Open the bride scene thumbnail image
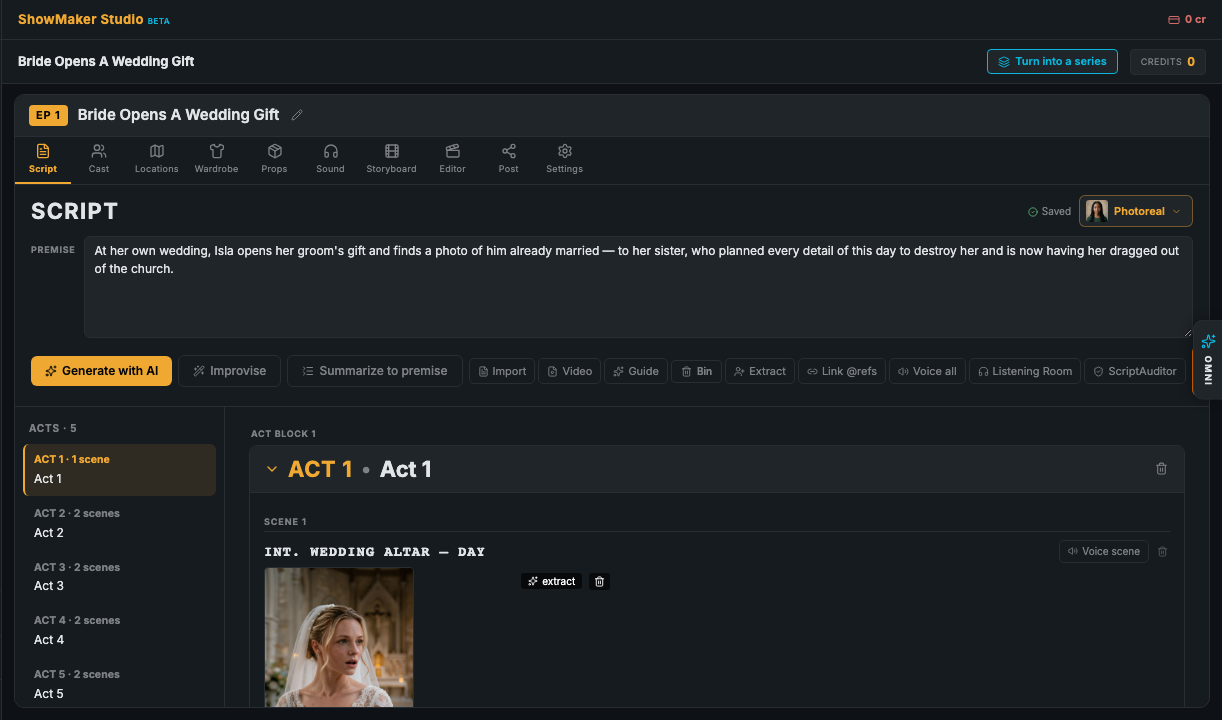Image resolution: width=1222 pixels, height=720 pixels. click(339, 637)
